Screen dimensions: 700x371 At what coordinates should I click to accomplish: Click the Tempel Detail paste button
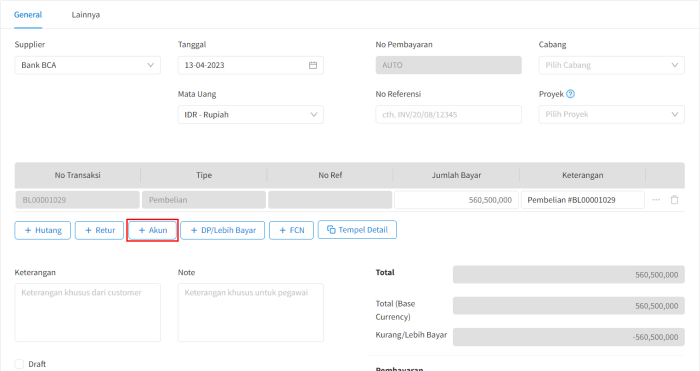pyautogui.click(x=357, y=230)
